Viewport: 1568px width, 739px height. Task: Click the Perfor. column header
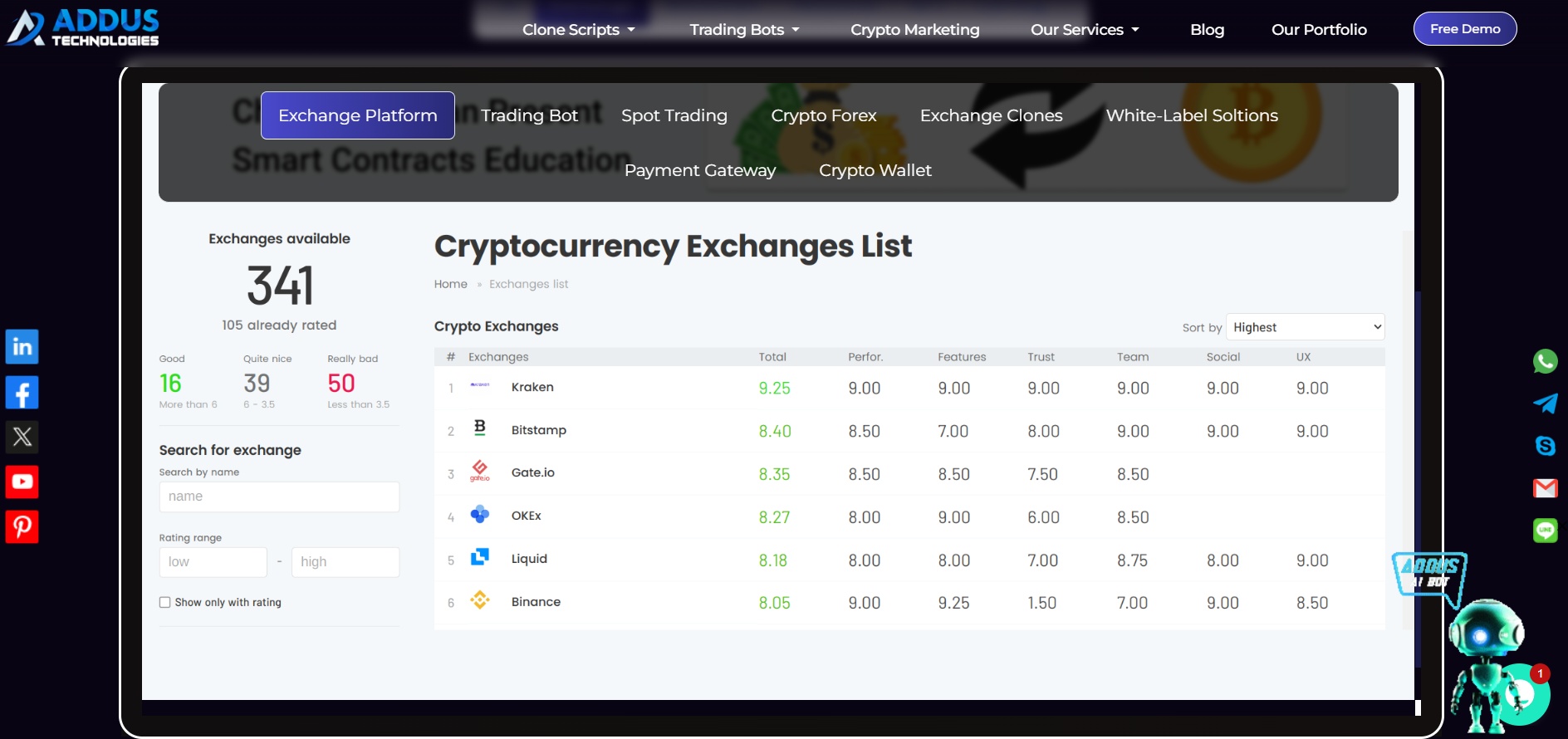pos(865,357)
